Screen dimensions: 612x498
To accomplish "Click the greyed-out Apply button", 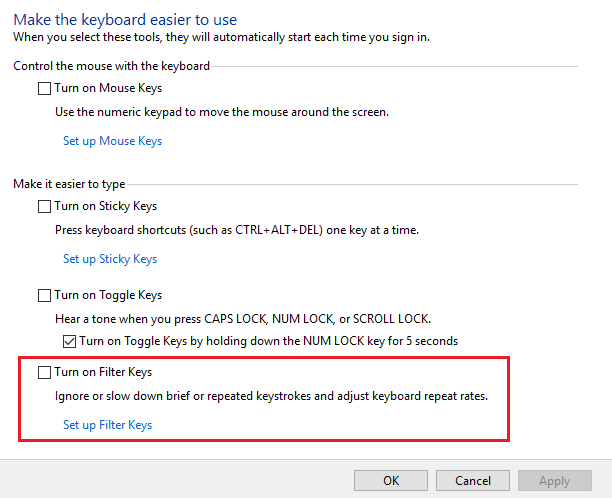I will tap(555, 481).
